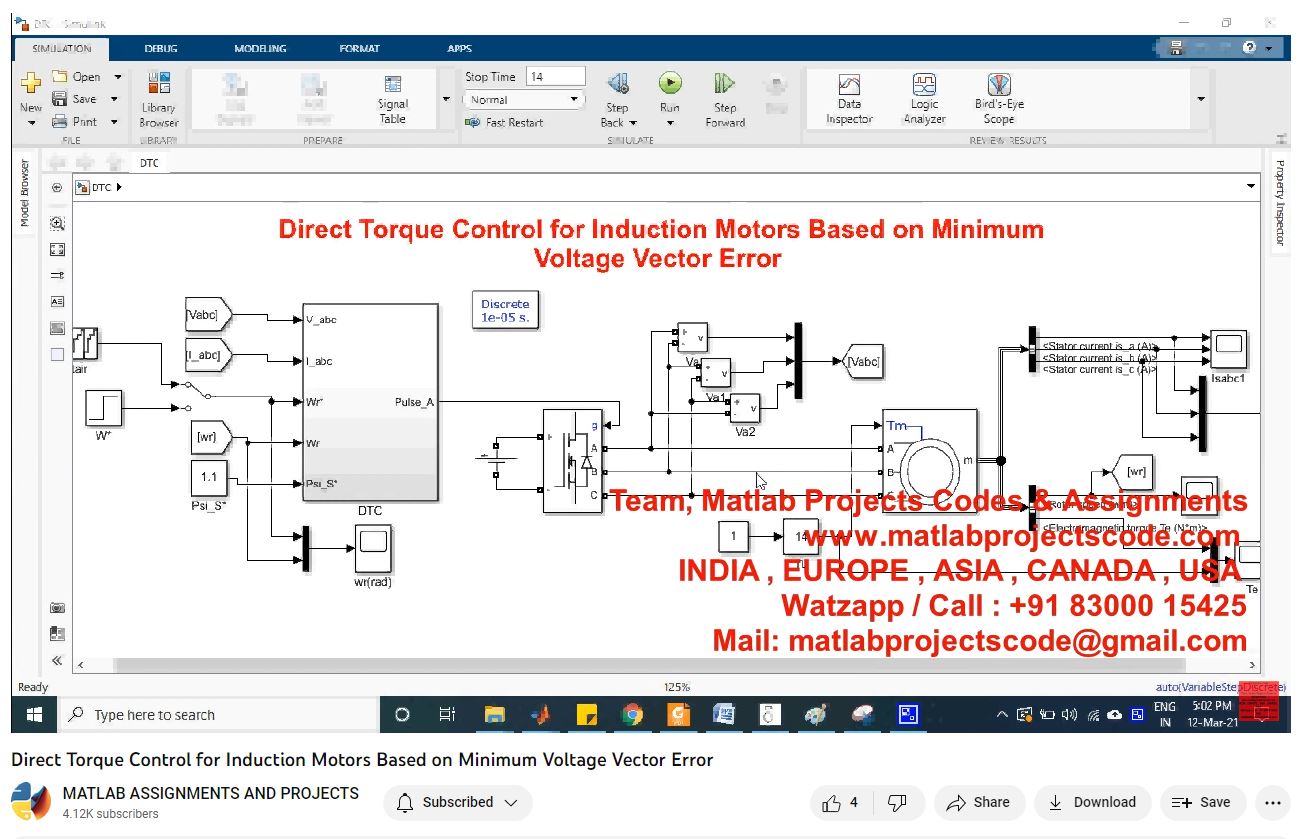Viewport: 1300px width, 839px height.
Task: Click the wr(rad) scope block
Action: (x=373, y=549)
